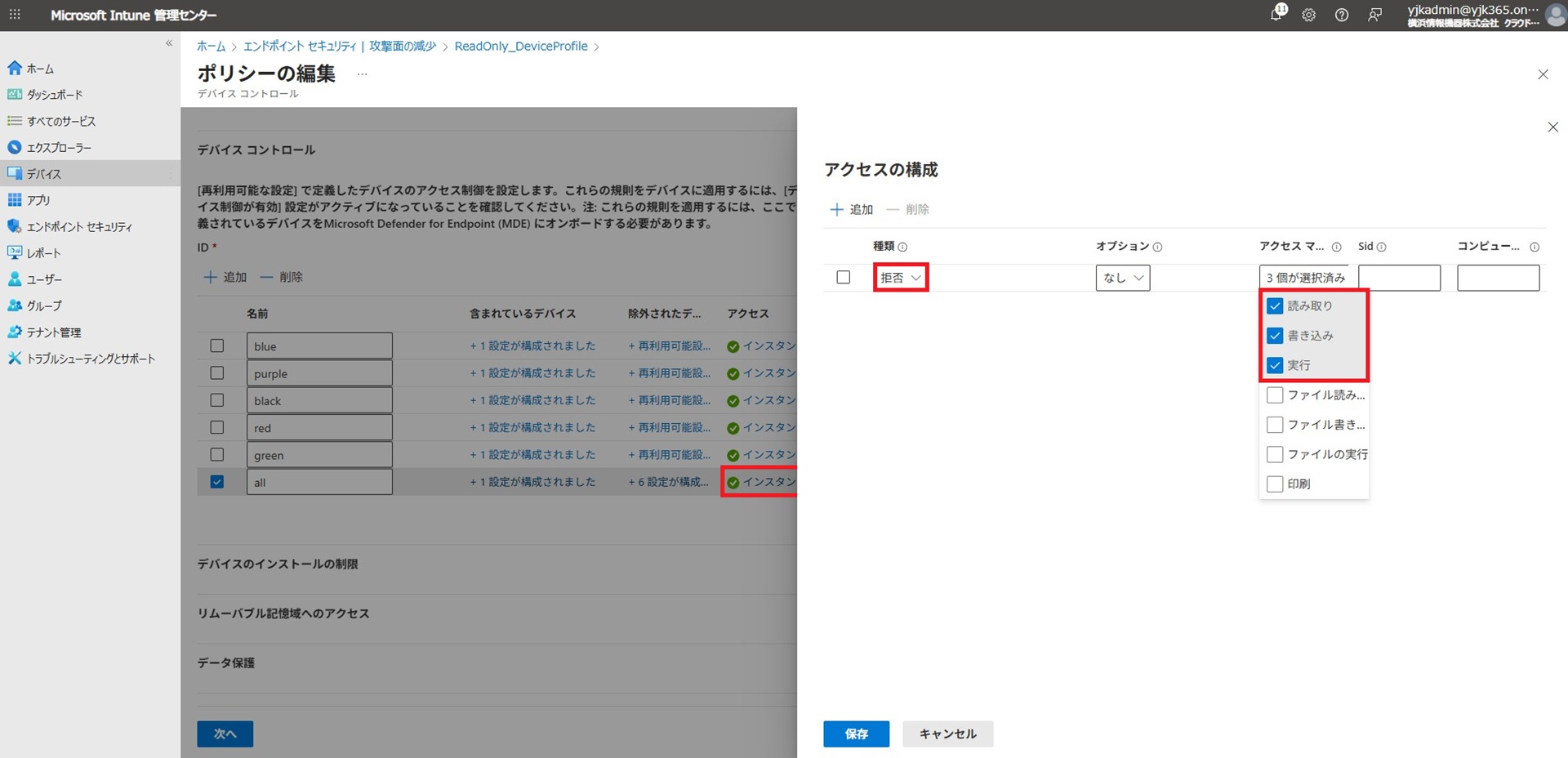Click 削除 under ID section
The image size is (1568, 758).
(282, 278)
